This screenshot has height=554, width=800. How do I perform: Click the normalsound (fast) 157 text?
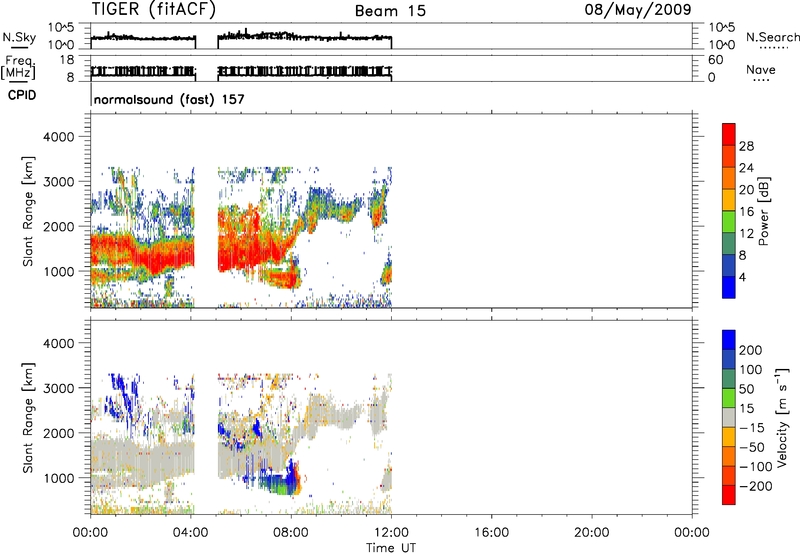pyautogui.click(x=169, y=99)
